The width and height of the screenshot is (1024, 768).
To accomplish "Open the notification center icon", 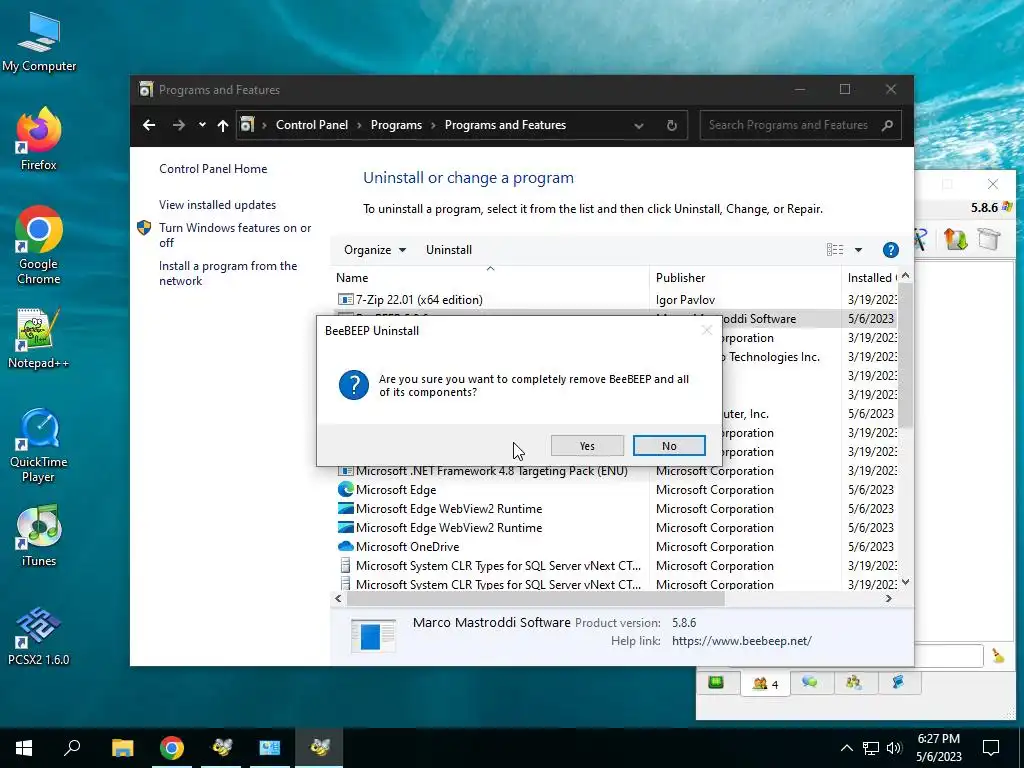I will [991, 748].
